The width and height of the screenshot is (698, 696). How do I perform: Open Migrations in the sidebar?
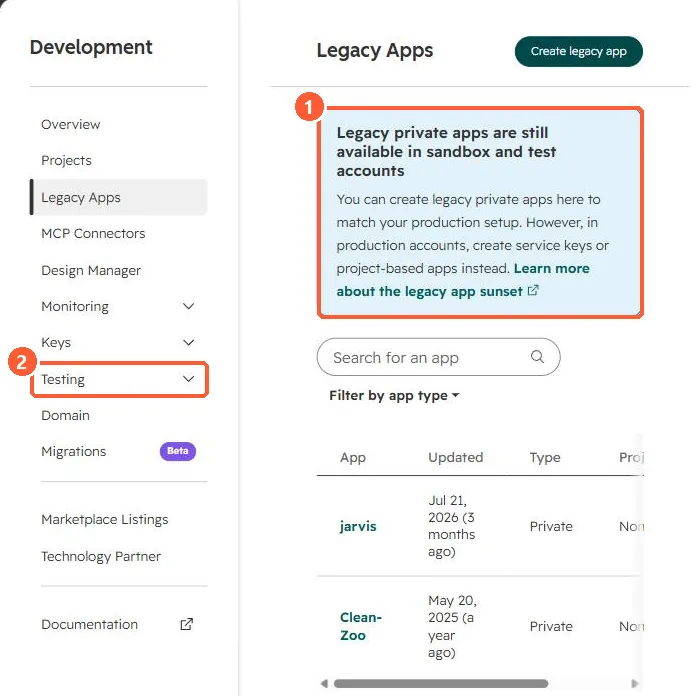(73, 451)
